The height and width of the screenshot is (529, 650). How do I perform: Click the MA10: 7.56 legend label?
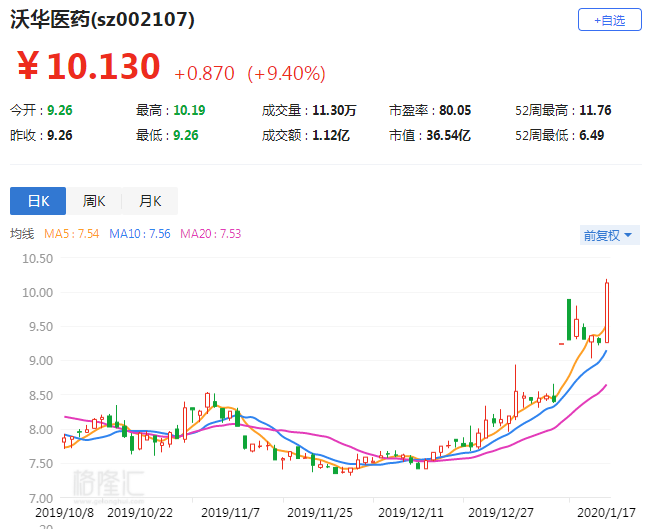coord(140,234)
